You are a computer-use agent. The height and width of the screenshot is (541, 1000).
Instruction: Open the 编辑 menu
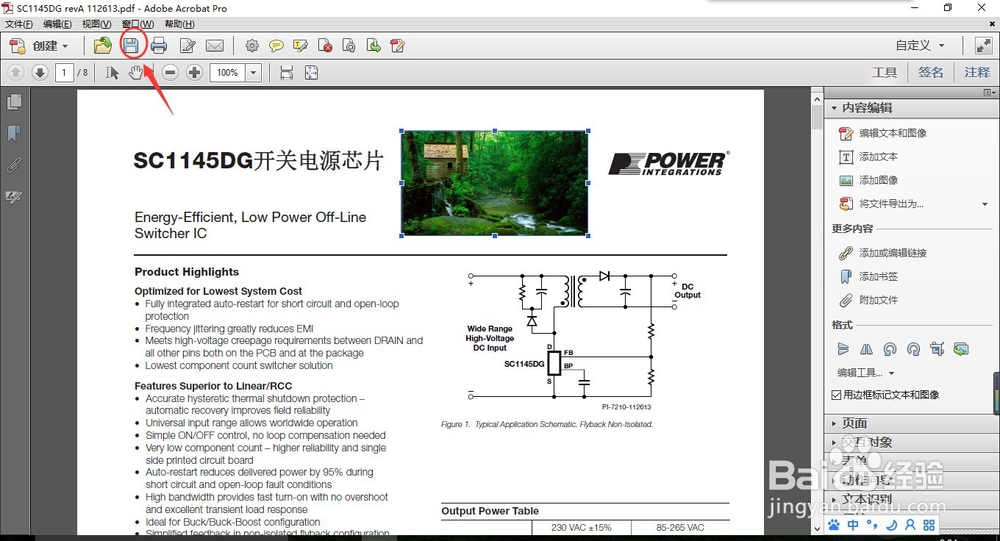point(57,24)
